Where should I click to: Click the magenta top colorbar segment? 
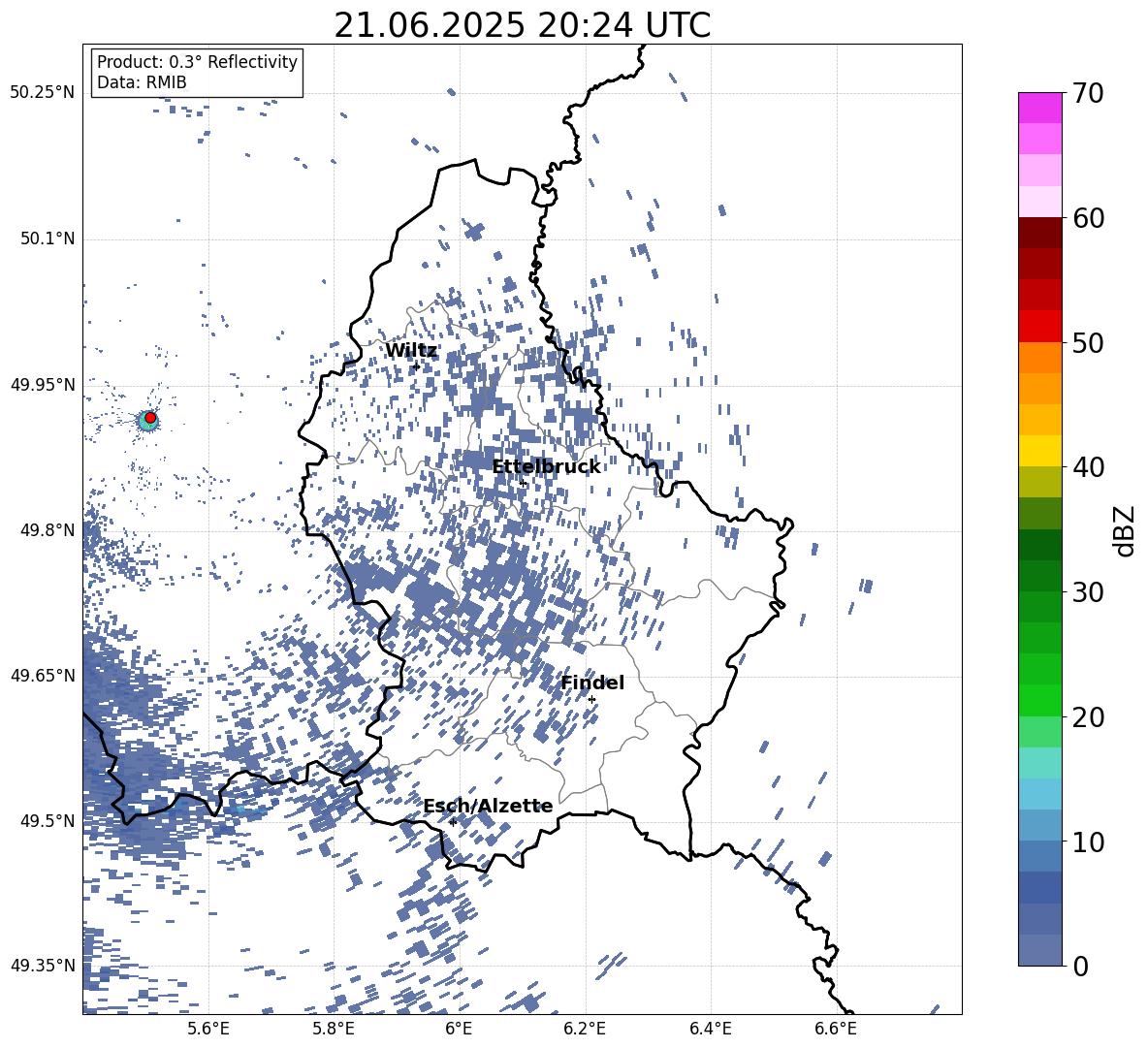[x=1039, y=109]
